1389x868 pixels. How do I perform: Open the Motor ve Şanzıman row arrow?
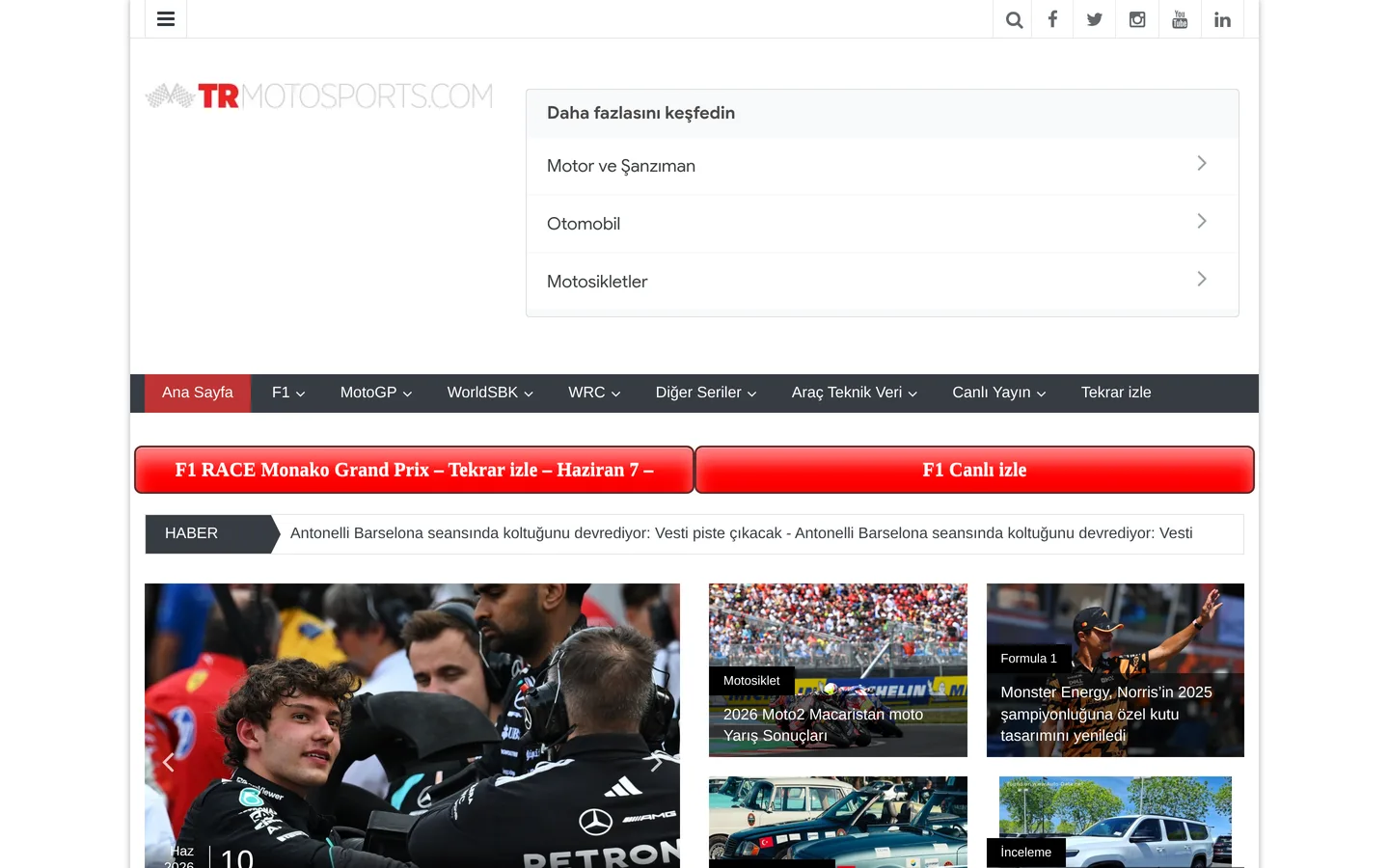coord(1202,164)
